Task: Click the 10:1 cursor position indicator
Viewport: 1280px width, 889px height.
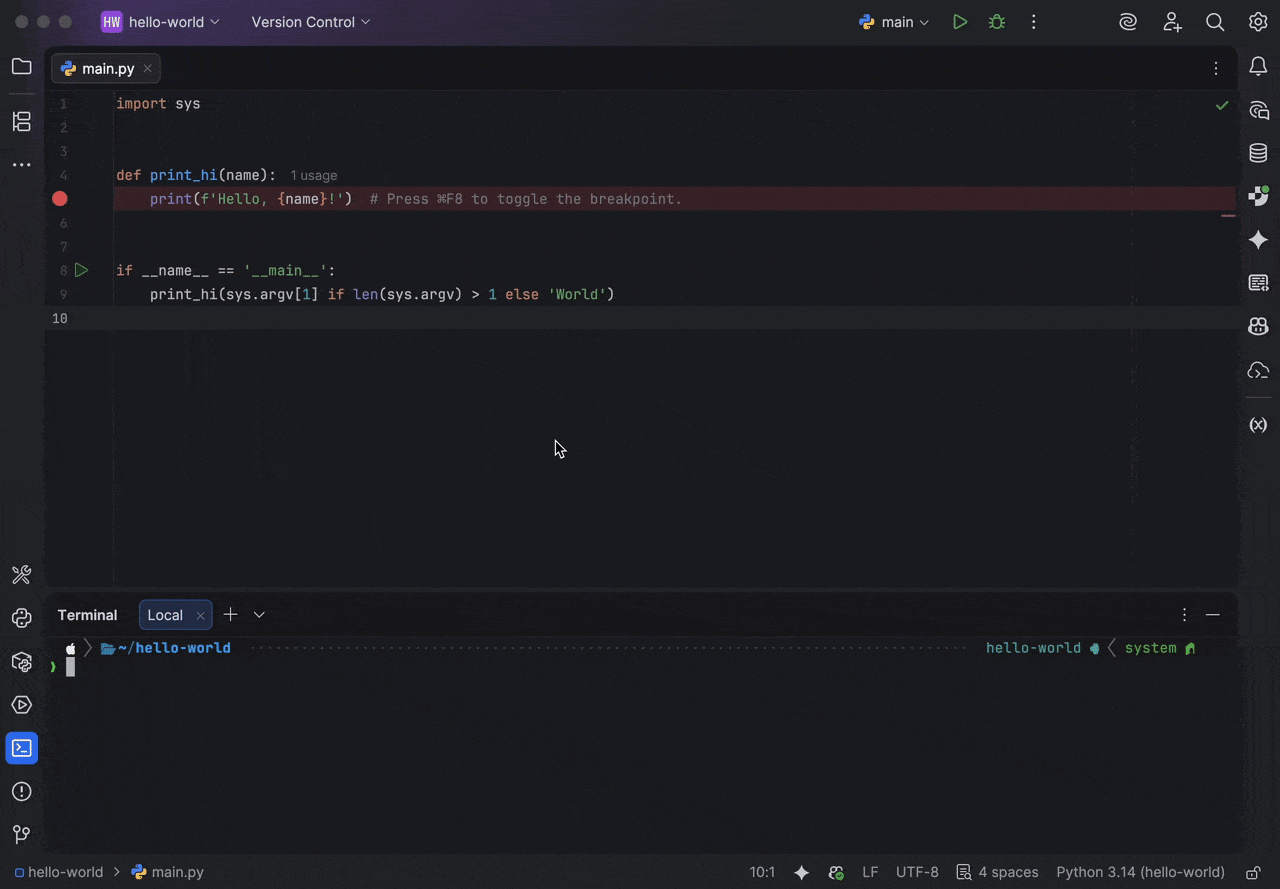Action: tap(762, 872)
